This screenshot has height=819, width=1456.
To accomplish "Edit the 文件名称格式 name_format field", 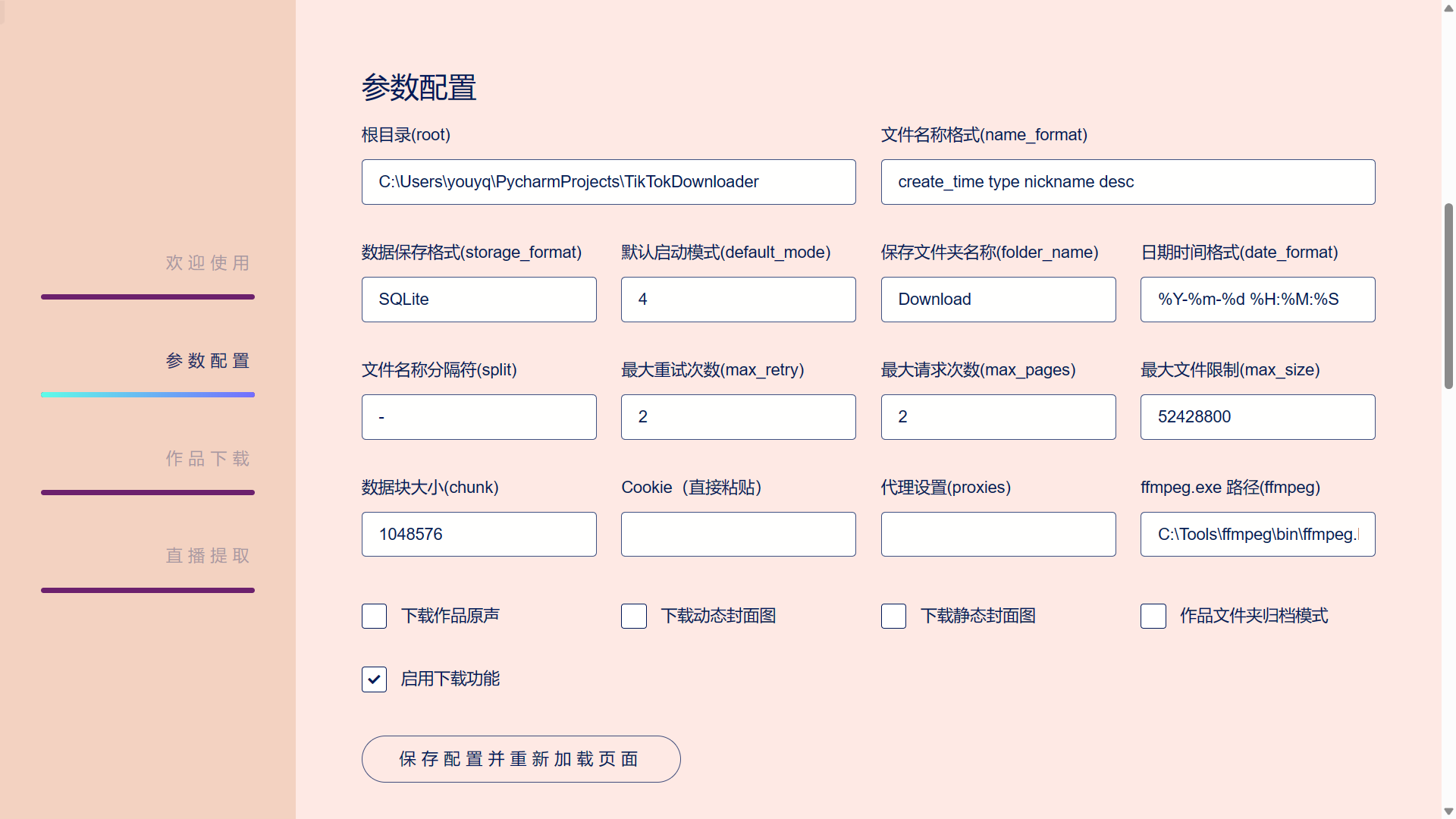I will (x=1128, y=182).
